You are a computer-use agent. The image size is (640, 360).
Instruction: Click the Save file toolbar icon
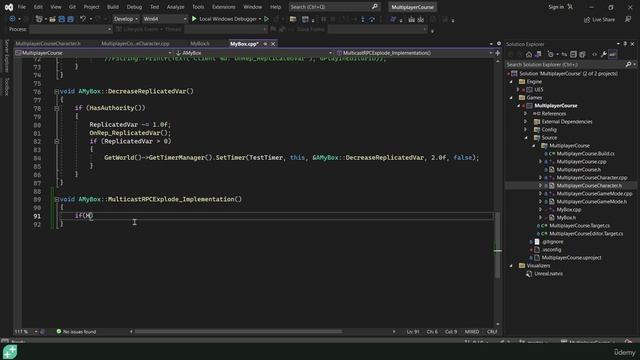62,19
